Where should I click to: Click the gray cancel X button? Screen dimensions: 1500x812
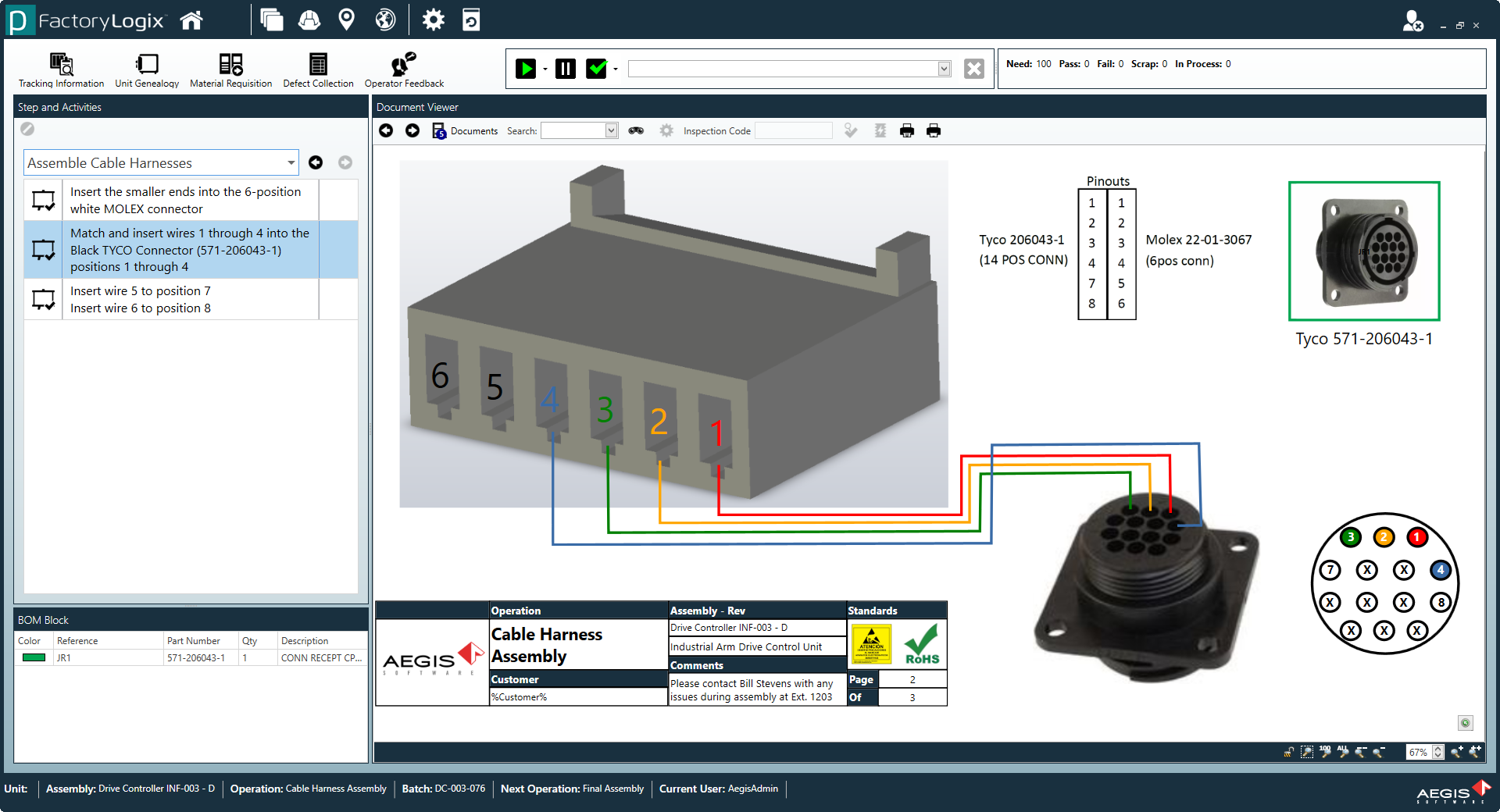click(973, 69)
